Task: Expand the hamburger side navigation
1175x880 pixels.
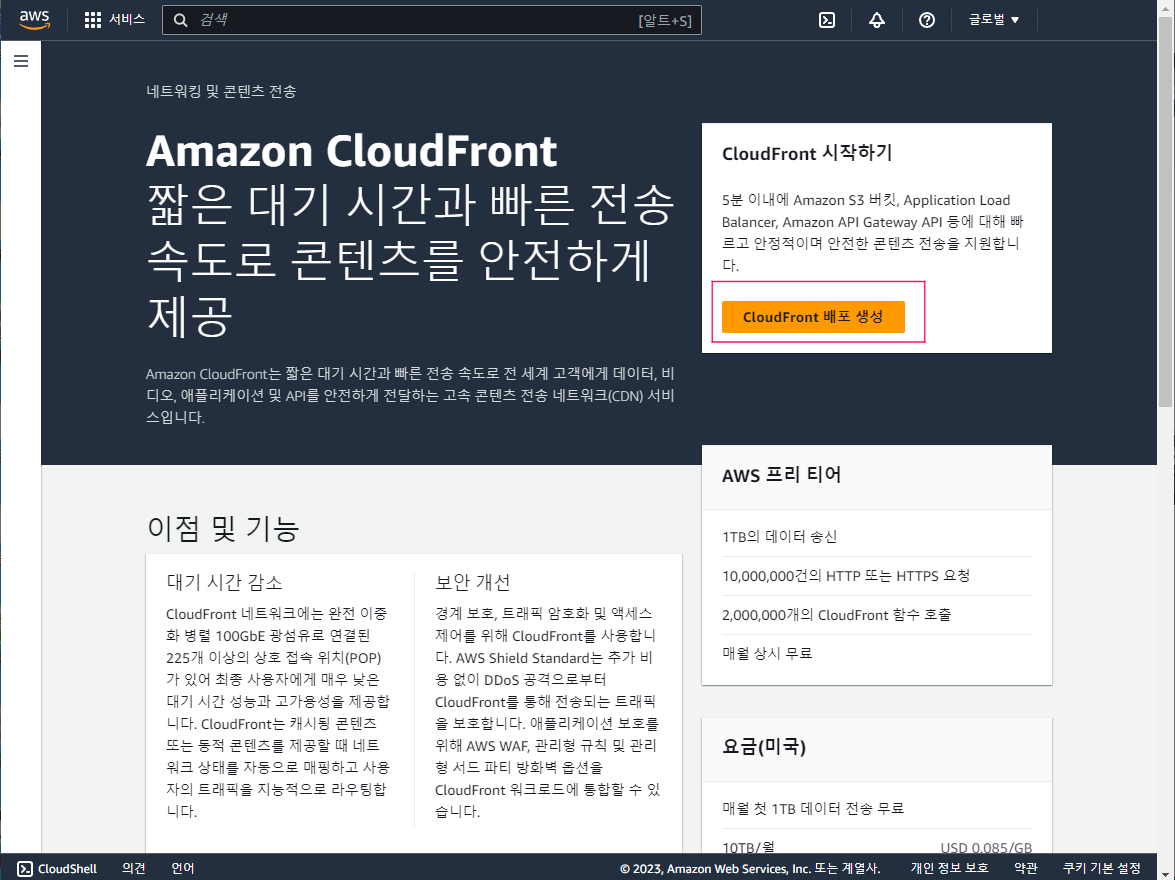Action: (x=21, y=61)
